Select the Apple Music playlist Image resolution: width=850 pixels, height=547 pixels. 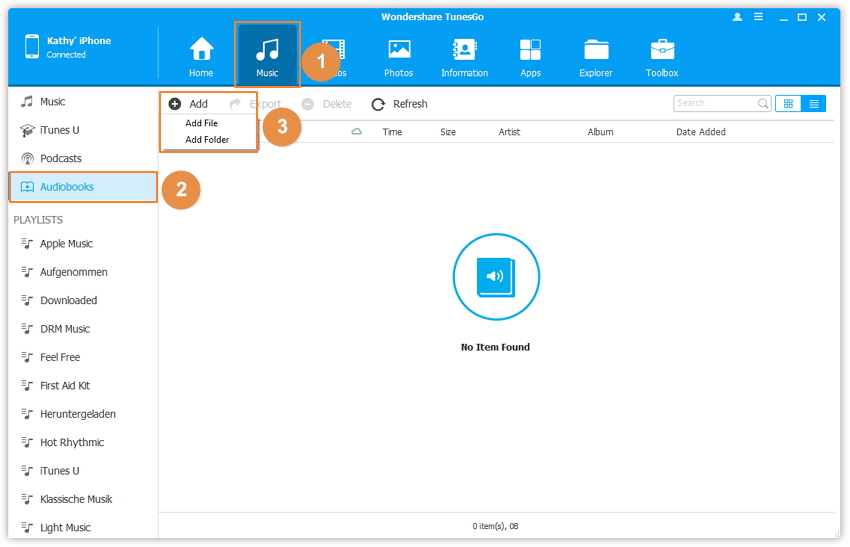[66, 244]
